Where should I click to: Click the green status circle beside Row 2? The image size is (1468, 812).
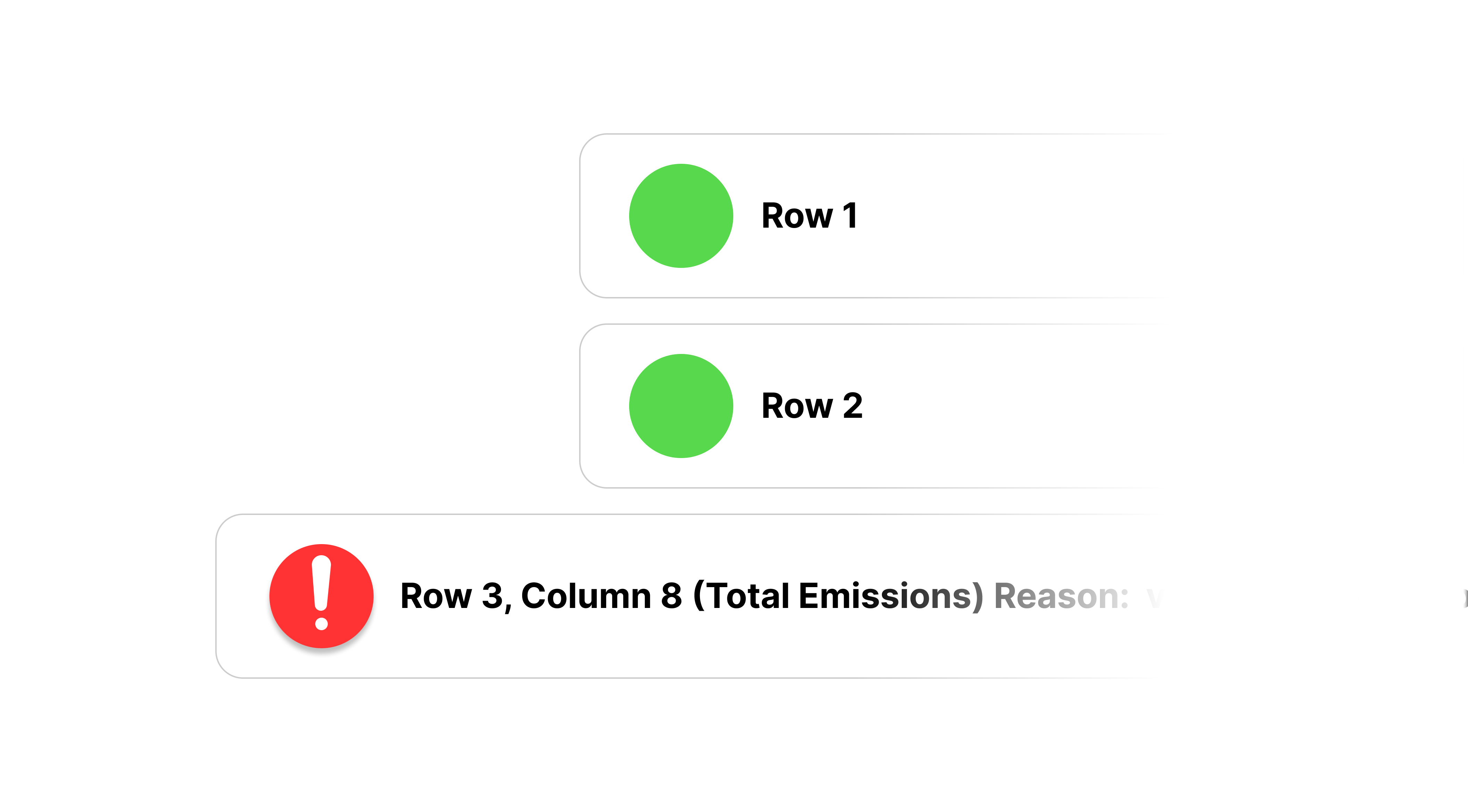click(681, 406)
